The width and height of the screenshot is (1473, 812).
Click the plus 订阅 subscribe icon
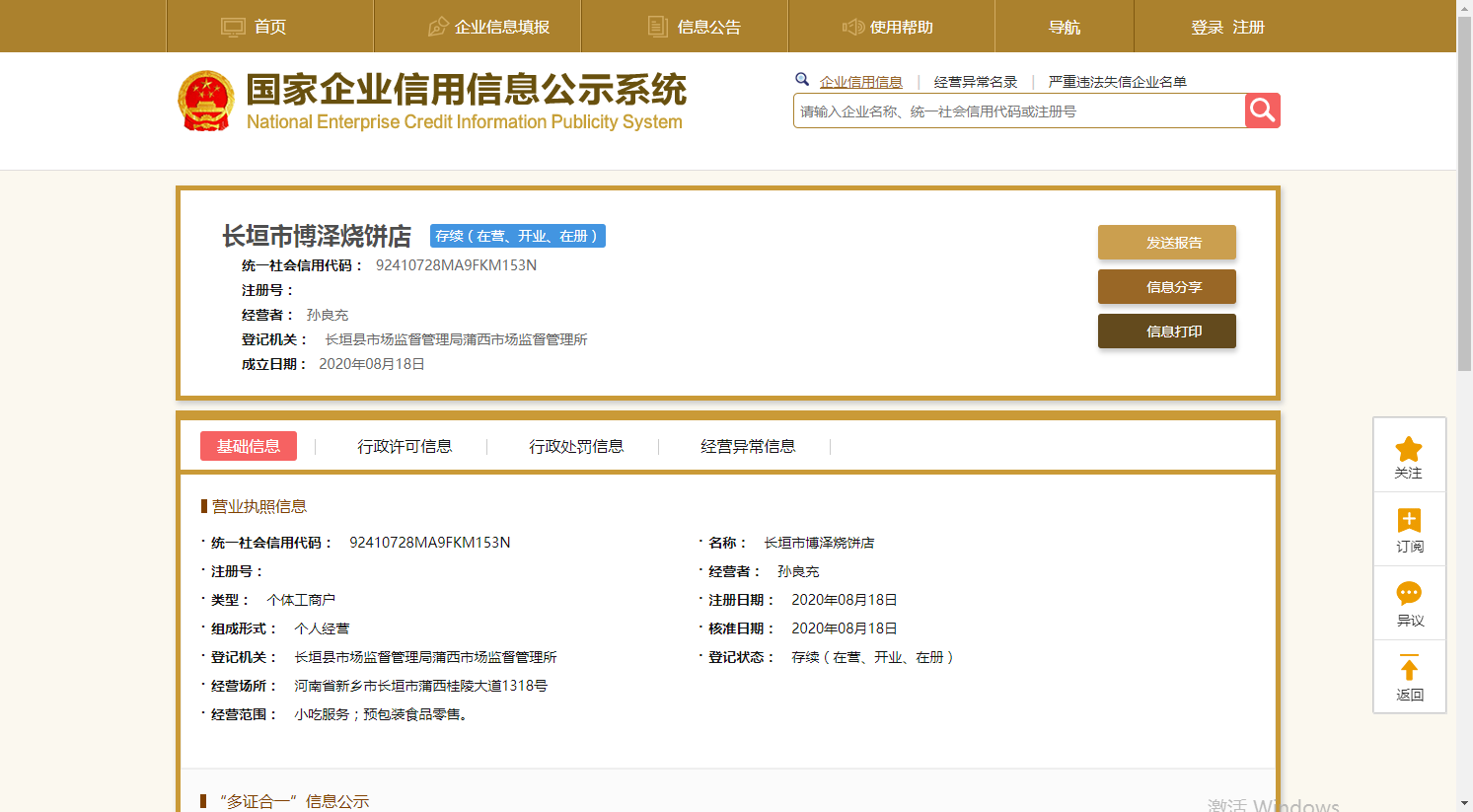point(1409,520)
